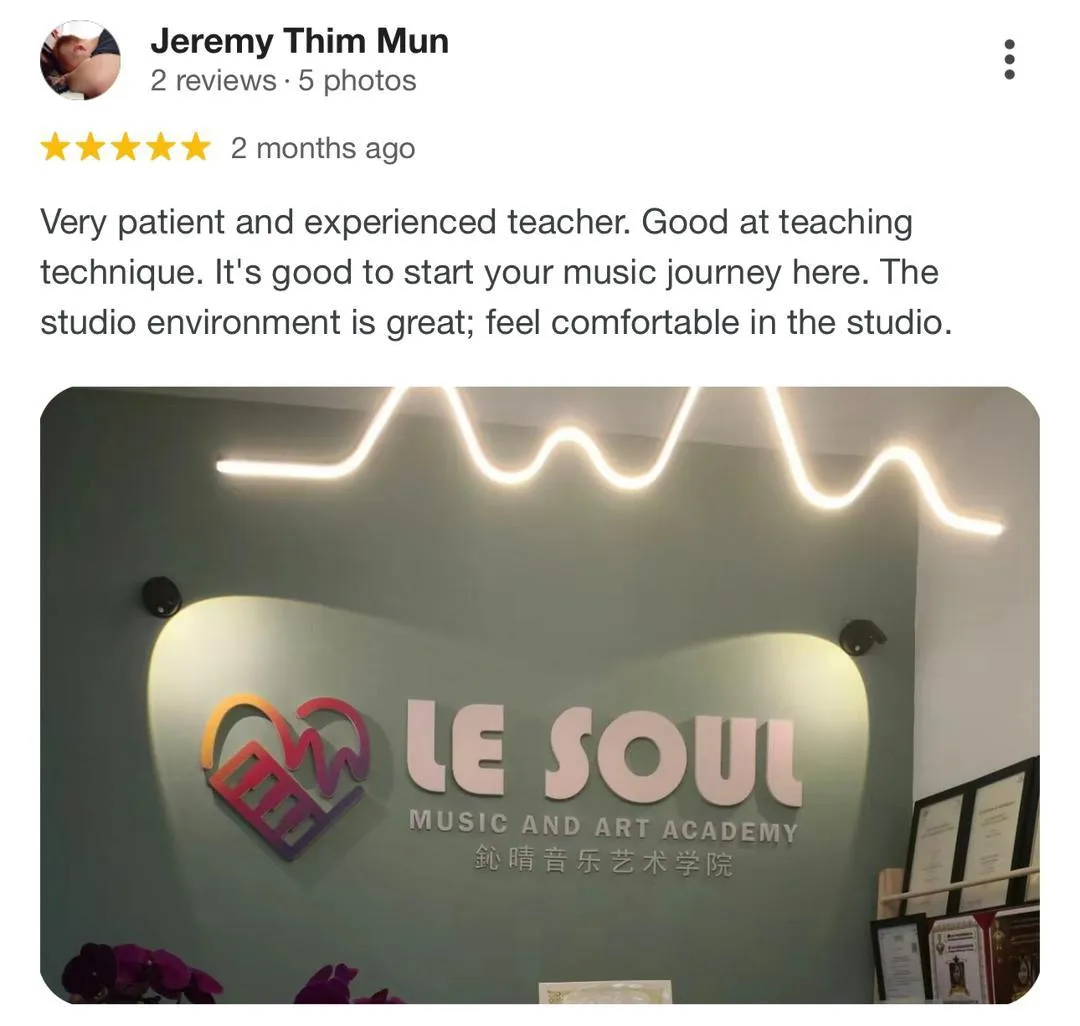
Task: Click the fourth gold rating star
Action: coord(160,147)
